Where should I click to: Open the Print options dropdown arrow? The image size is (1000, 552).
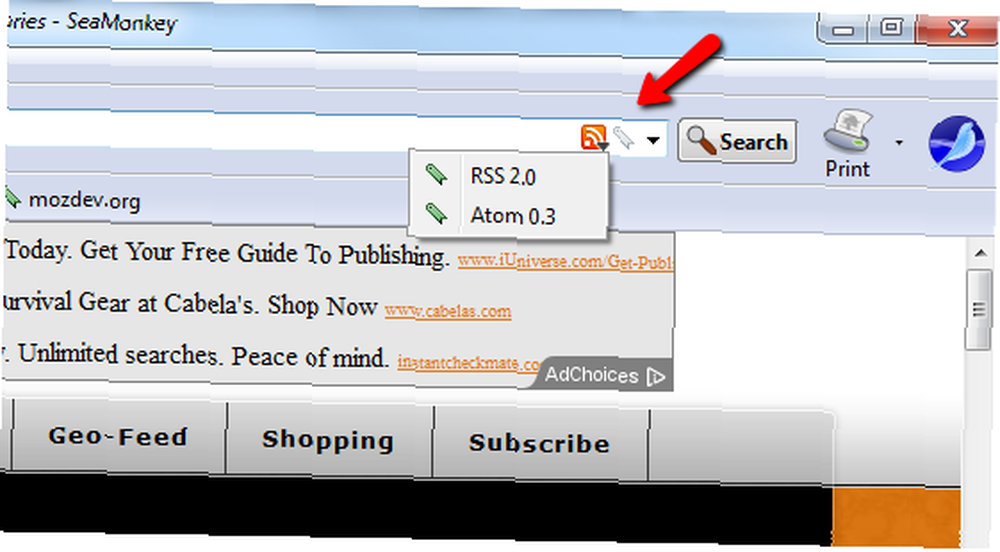pos(899,143)
